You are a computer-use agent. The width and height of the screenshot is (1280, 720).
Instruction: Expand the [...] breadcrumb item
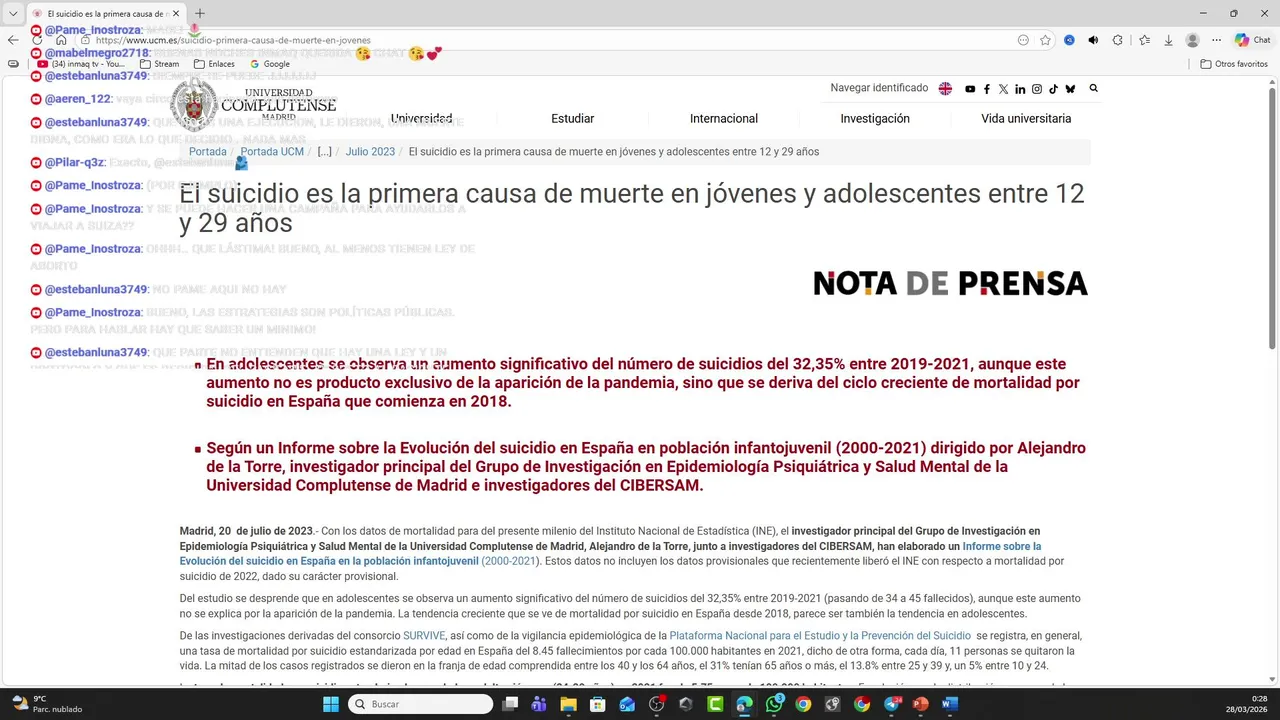click(x=325, y=152)
